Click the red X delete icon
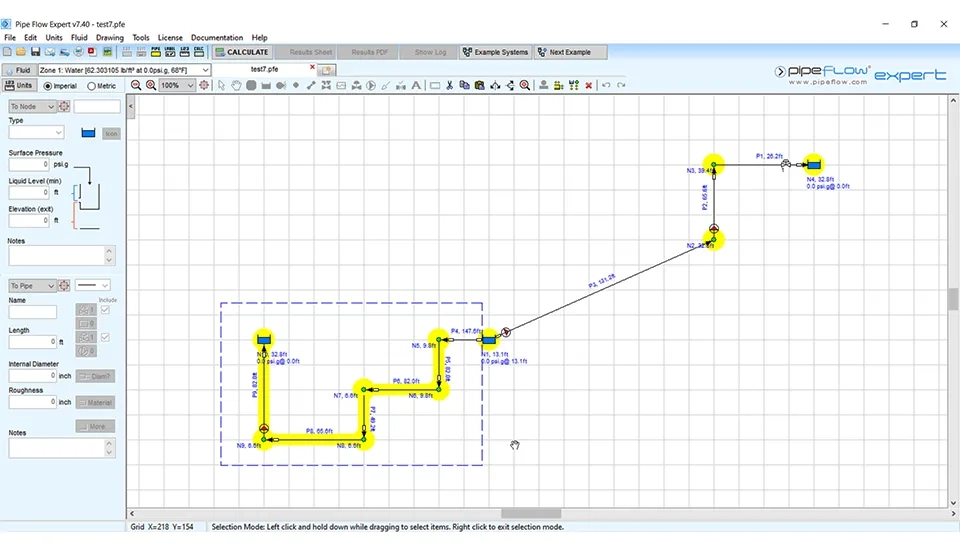 pyautogui.click(x=588, y=86)
